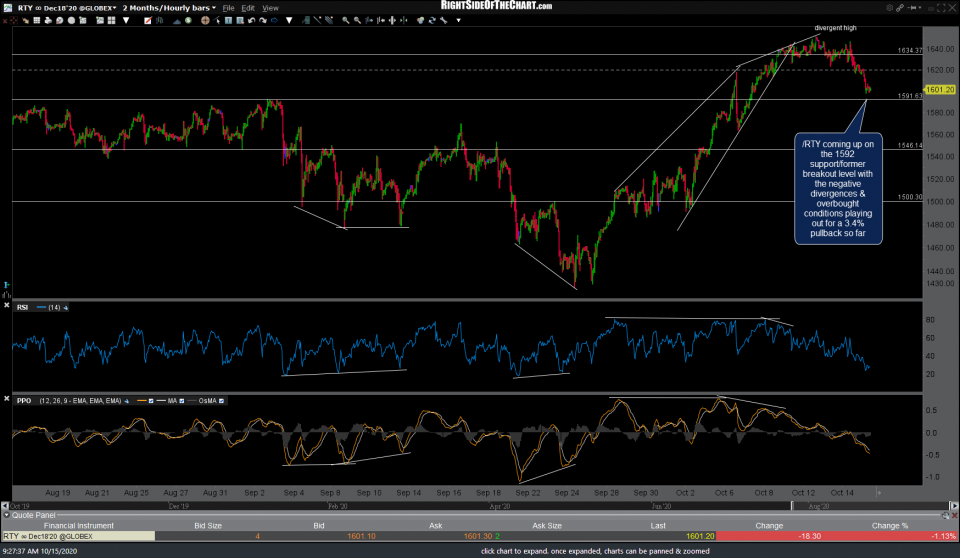The image size is (960, 558).
Task: Open the RTY Dec18'20 symbol dropdown
Action: click(x=66, y=7)
